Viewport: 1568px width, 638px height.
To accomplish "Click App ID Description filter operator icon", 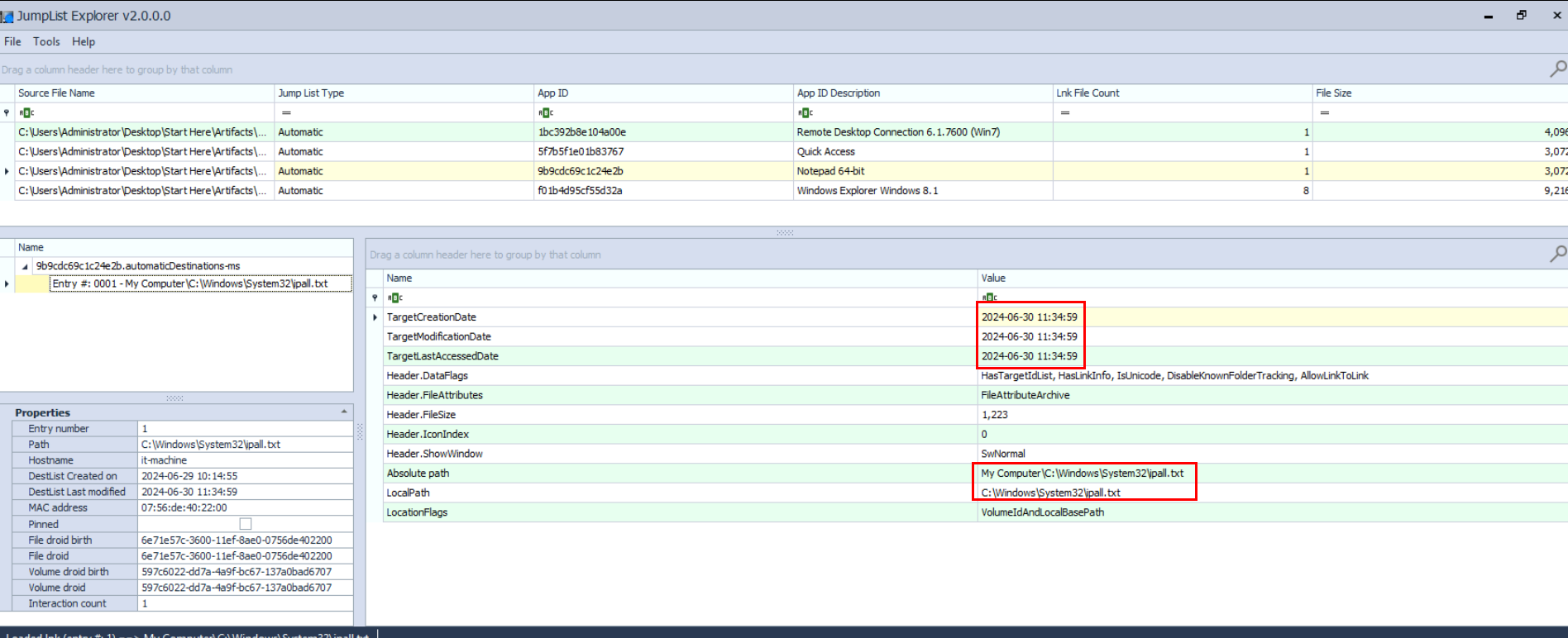I will click(806, 112).
